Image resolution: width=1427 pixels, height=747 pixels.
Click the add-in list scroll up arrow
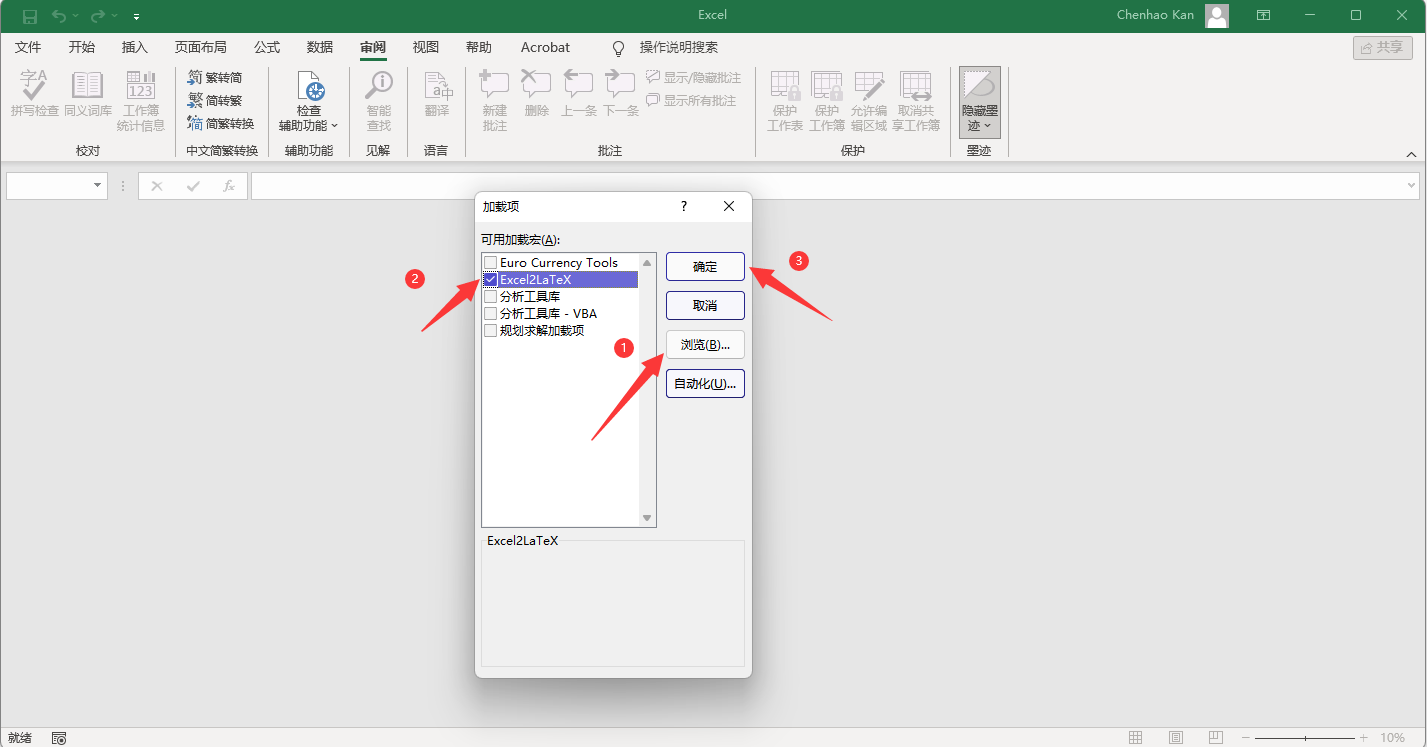647,263
